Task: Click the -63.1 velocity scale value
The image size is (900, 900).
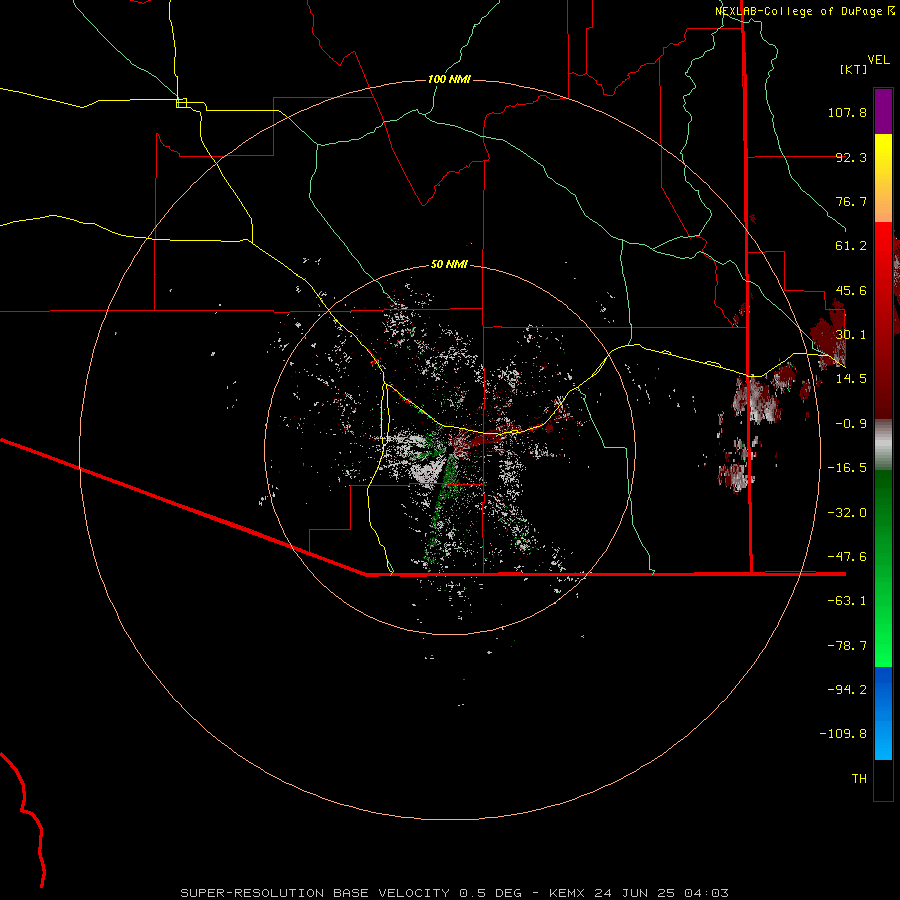Action: pos(847,601)
